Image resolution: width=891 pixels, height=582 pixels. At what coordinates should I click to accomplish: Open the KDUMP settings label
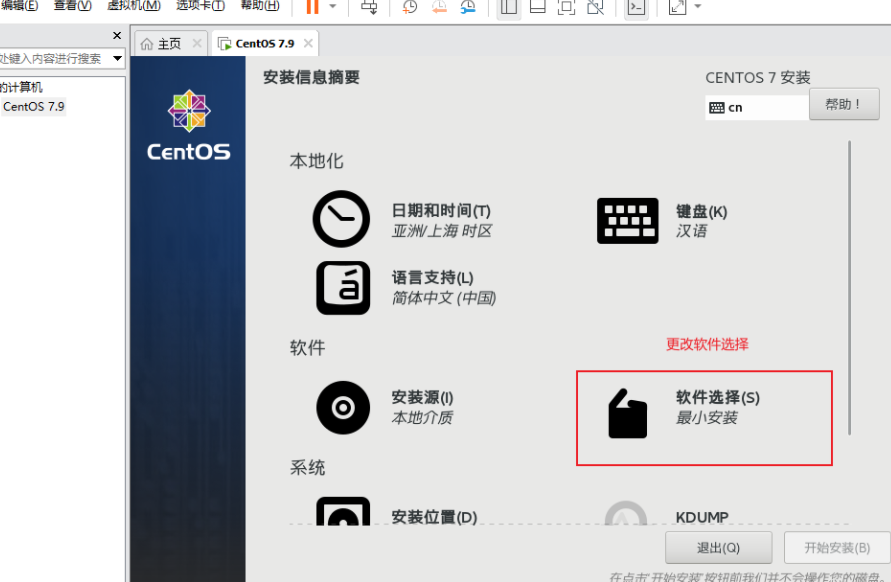click(x=702, y=517)
